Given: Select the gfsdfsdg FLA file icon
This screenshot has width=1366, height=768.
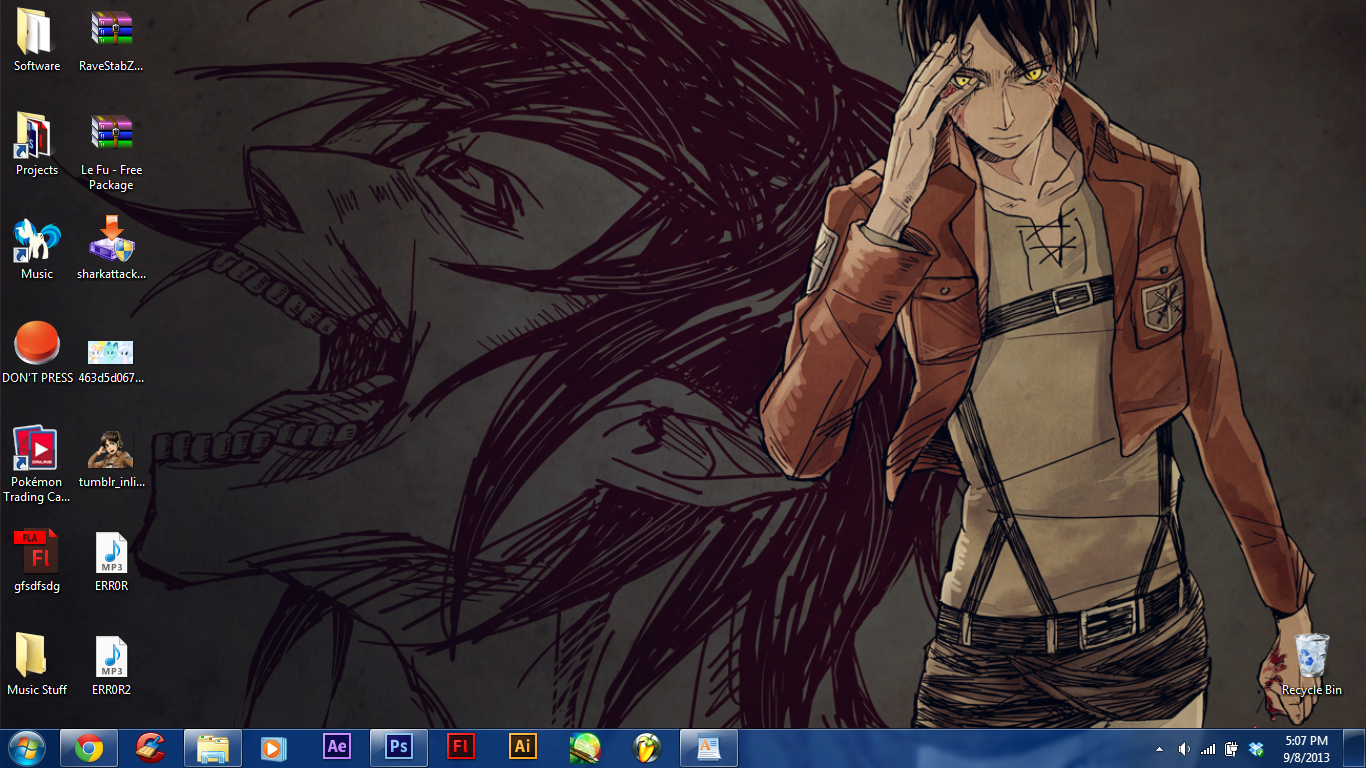Looking at the screenshot, I should point(37,553).
